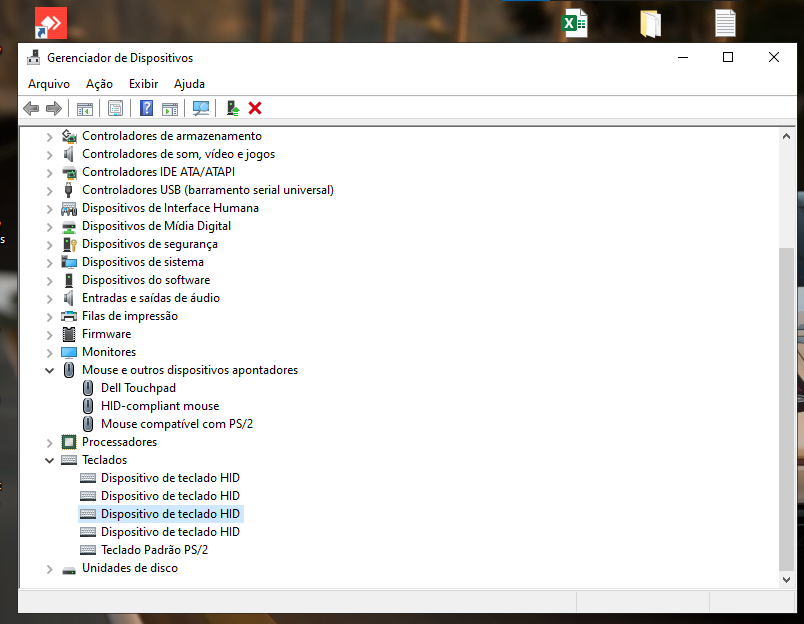Screen dimensions: 804x624
Task: Open the Properties toolbar icon
Action: (x=115, y=108)
